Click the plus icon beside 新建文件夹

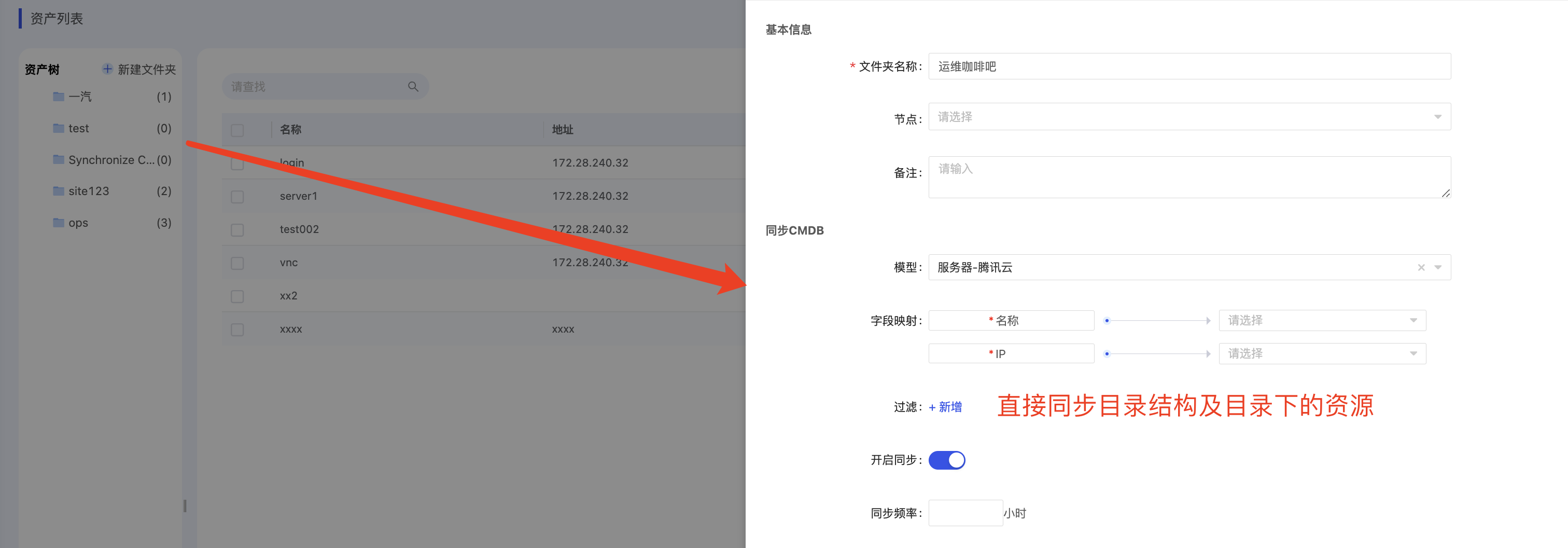107,69
